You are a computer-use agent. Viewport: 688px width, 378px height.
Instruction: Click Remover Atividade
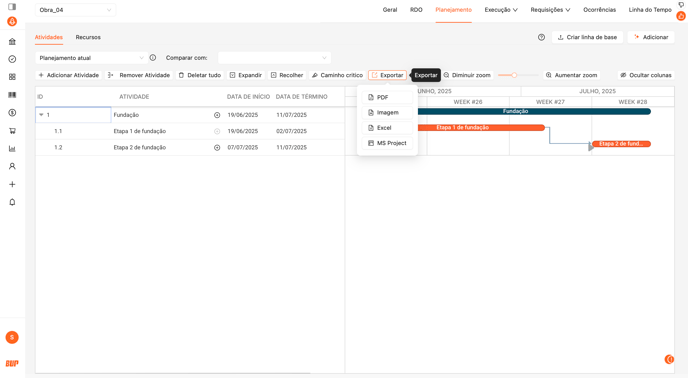click(x=139, y=75)
